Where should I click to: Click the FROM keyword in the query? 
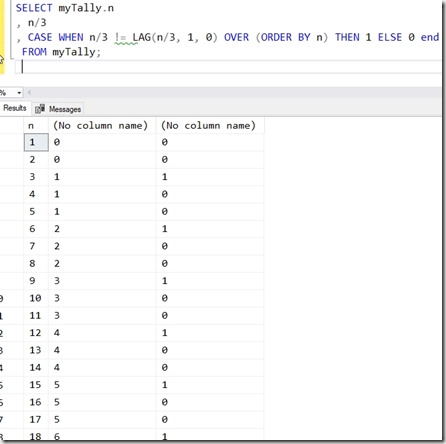click(x=34, y=52)
